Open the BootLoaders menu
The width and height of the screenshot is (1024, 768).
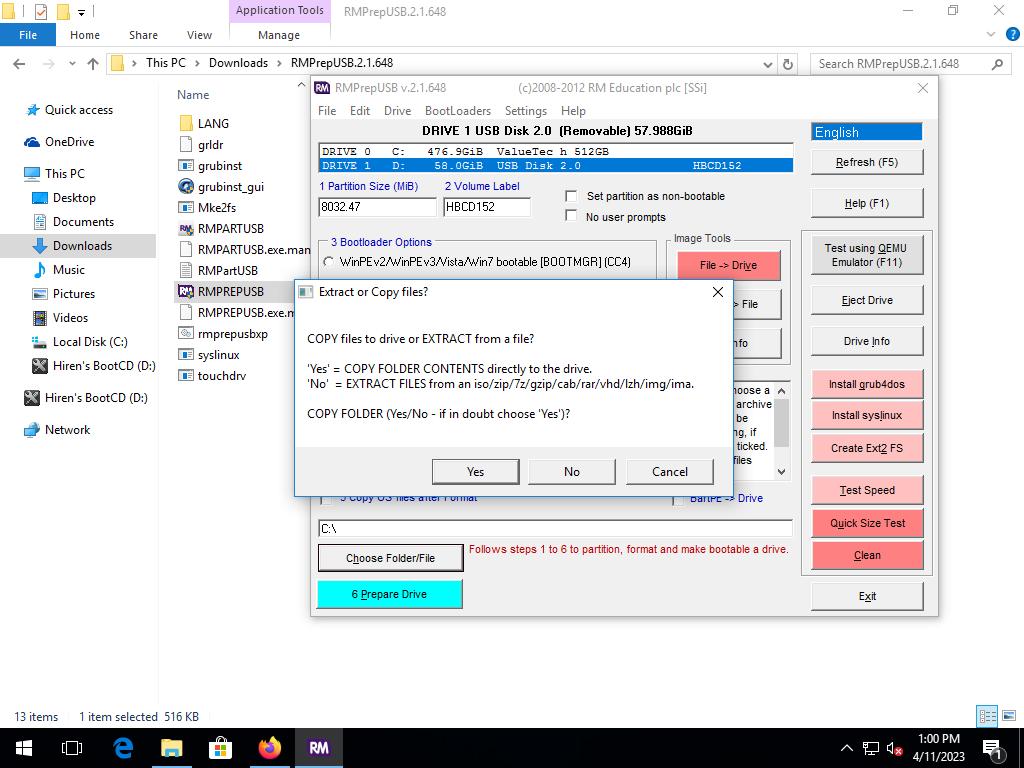coord(457,111)
